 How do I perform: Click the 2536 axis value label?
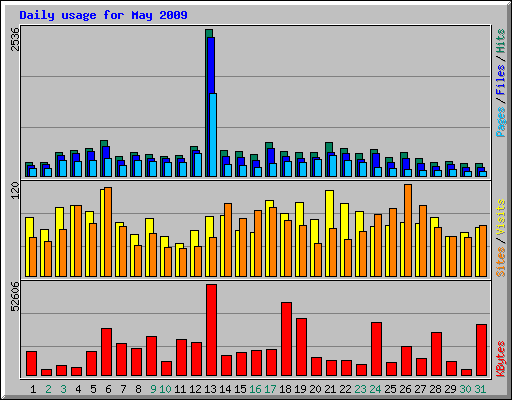pyautogui.click(x=15, y=39)
